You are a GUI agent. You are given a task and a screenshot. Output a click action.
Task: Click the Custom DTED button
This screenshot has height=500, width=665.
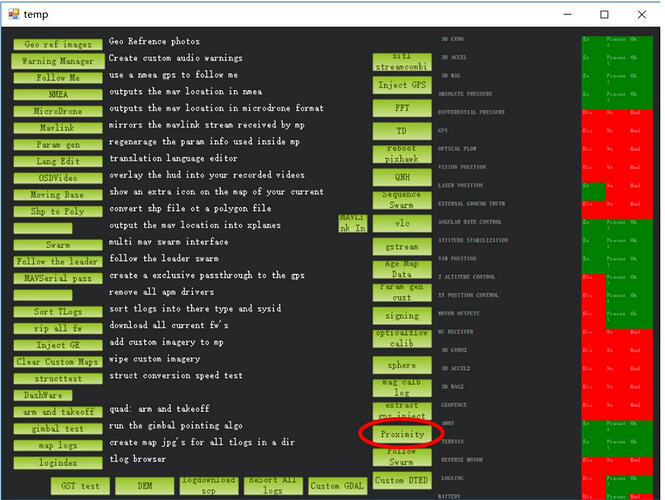[x=402, y=480]
